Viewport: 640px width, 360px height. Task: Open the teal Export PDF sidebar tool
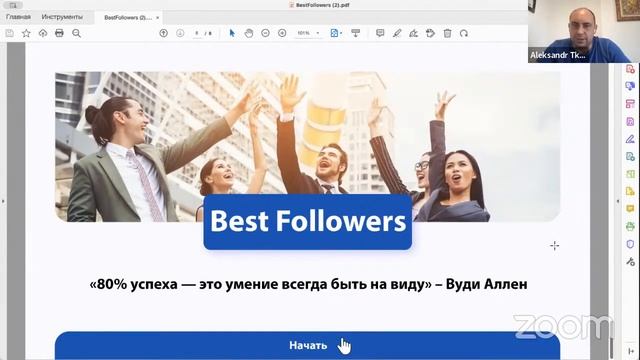630,157
